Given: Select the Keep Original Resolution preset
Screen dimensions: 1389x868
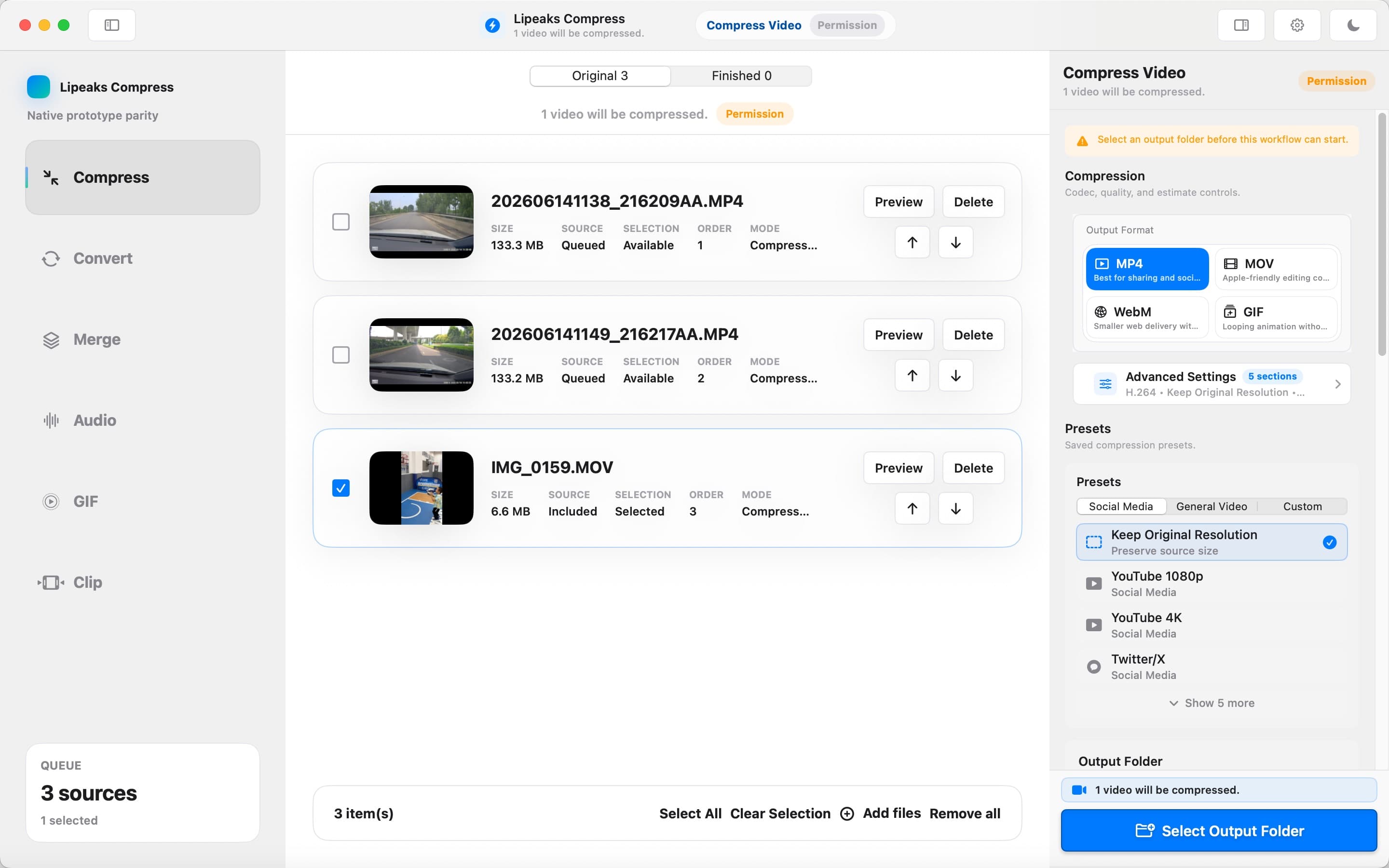Looking at the screenshot, I should (1212, 542).
